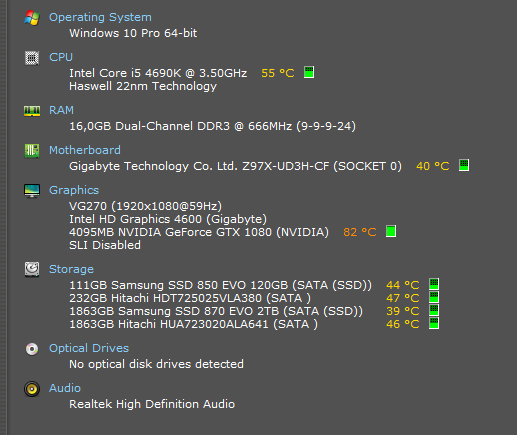This screenshot has height=435, width=517.
Task: Click the green CPU temperature indicator
Action: 309,72
